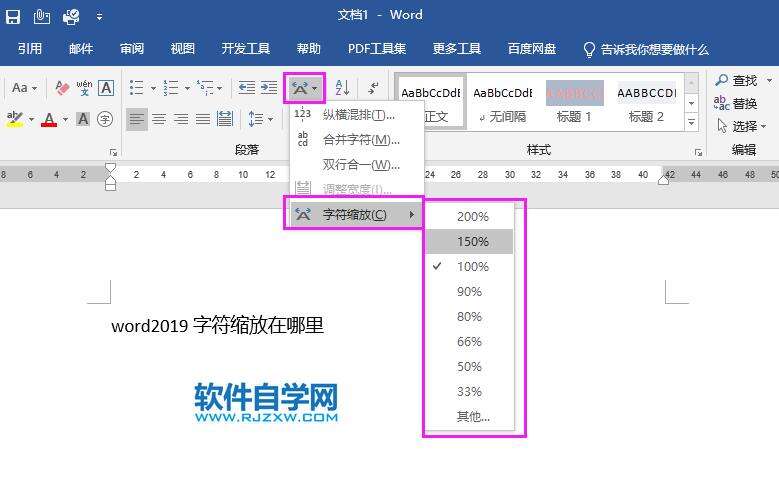Open 其他... scaling options

click(469, 416)
